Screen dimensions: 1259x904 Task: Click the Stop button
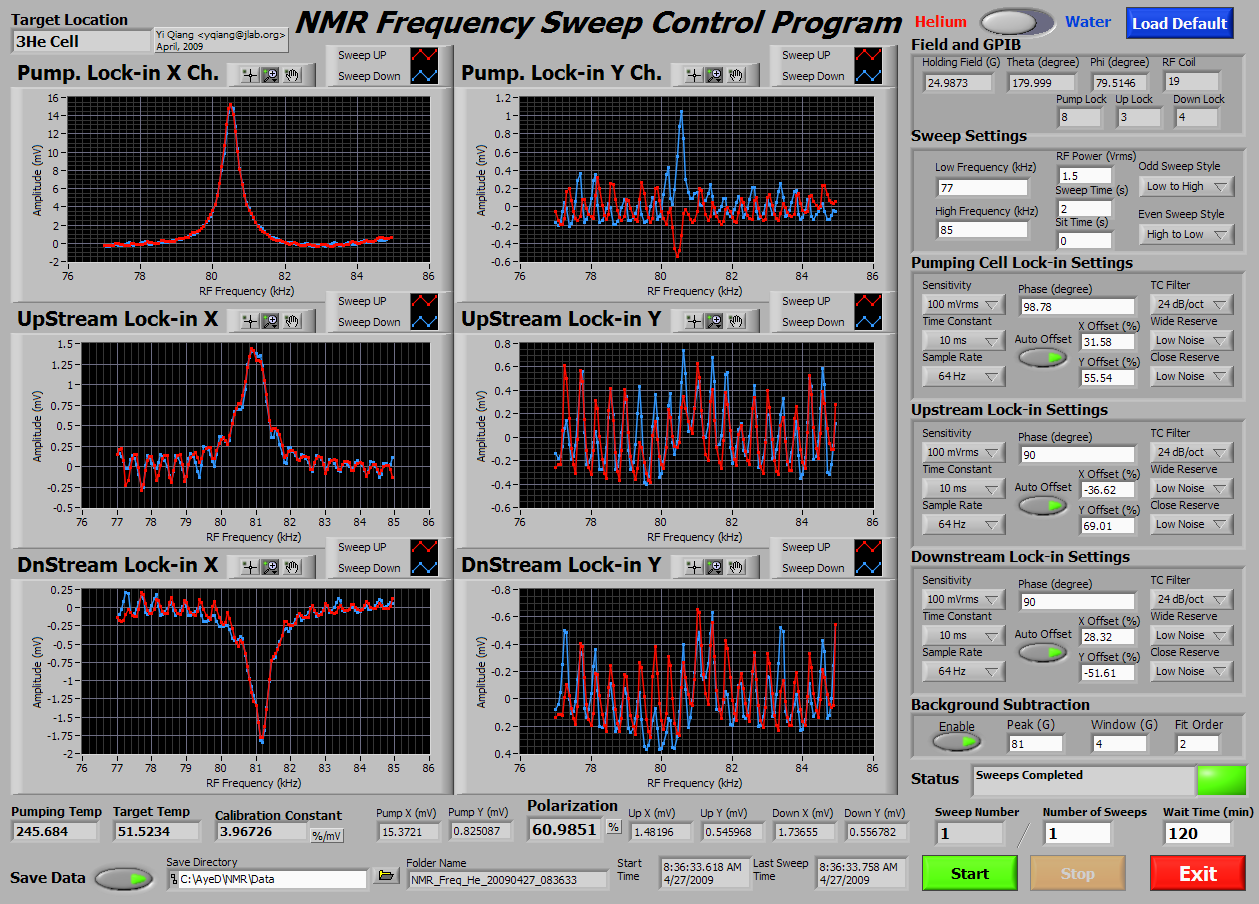click(x=1077, y=873)
